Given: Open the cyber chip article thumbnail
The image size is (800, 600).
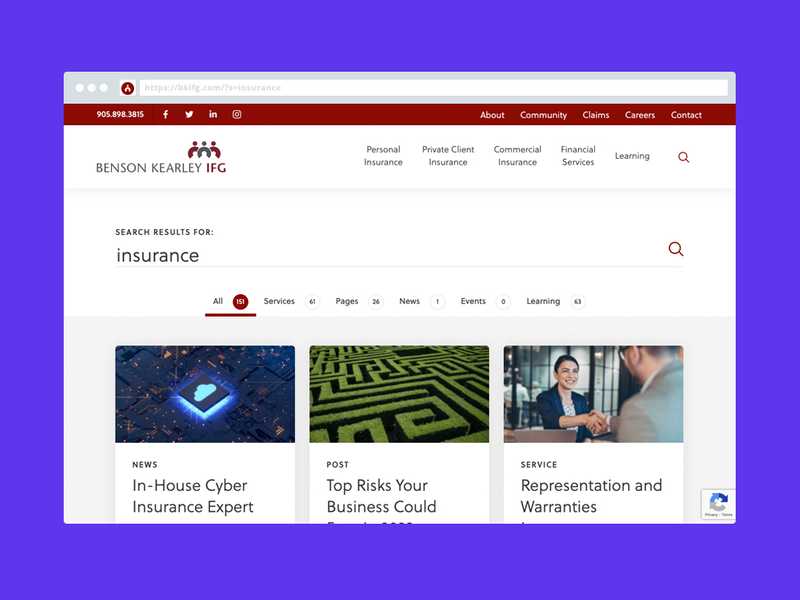Looking at the screenshot, I should 205,394.
